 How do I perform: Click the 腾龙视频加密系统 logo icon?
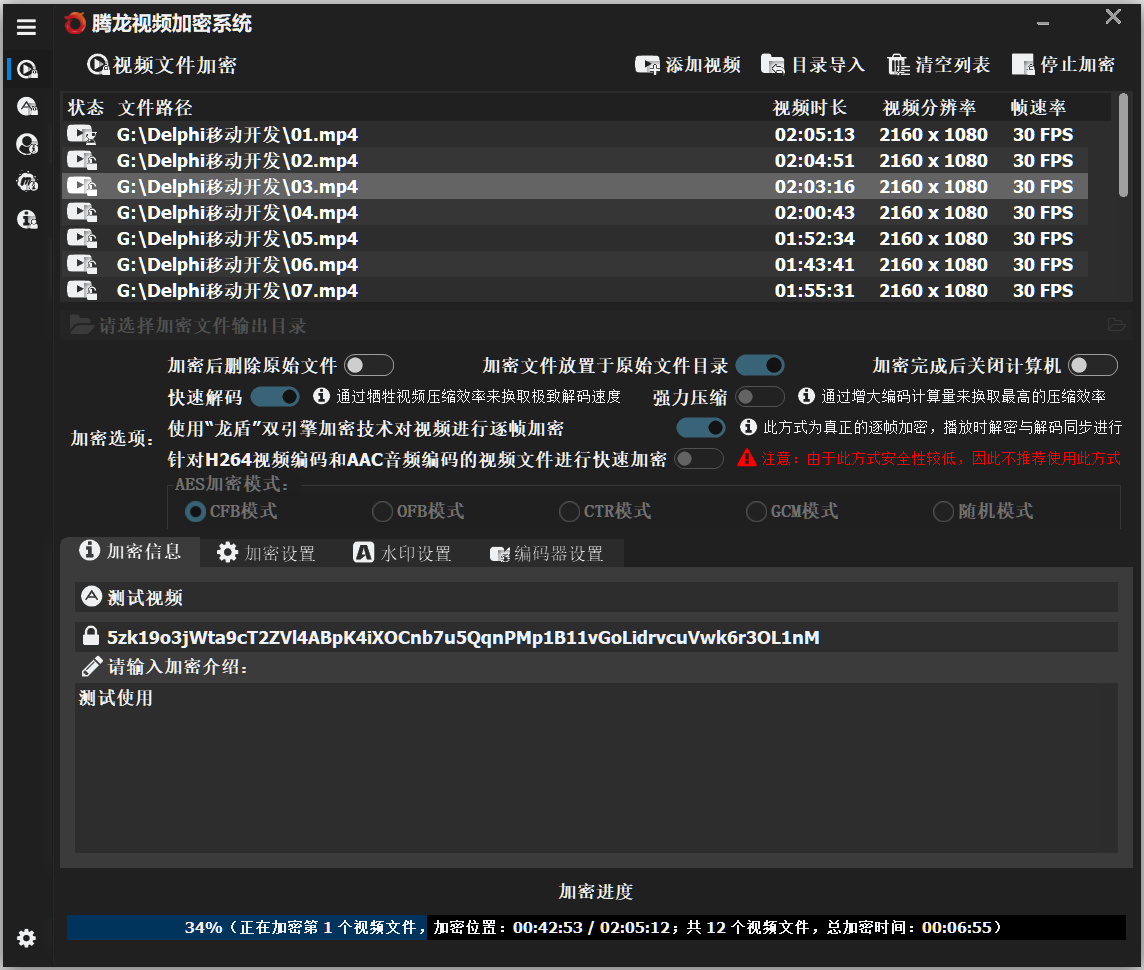(74, 23)
